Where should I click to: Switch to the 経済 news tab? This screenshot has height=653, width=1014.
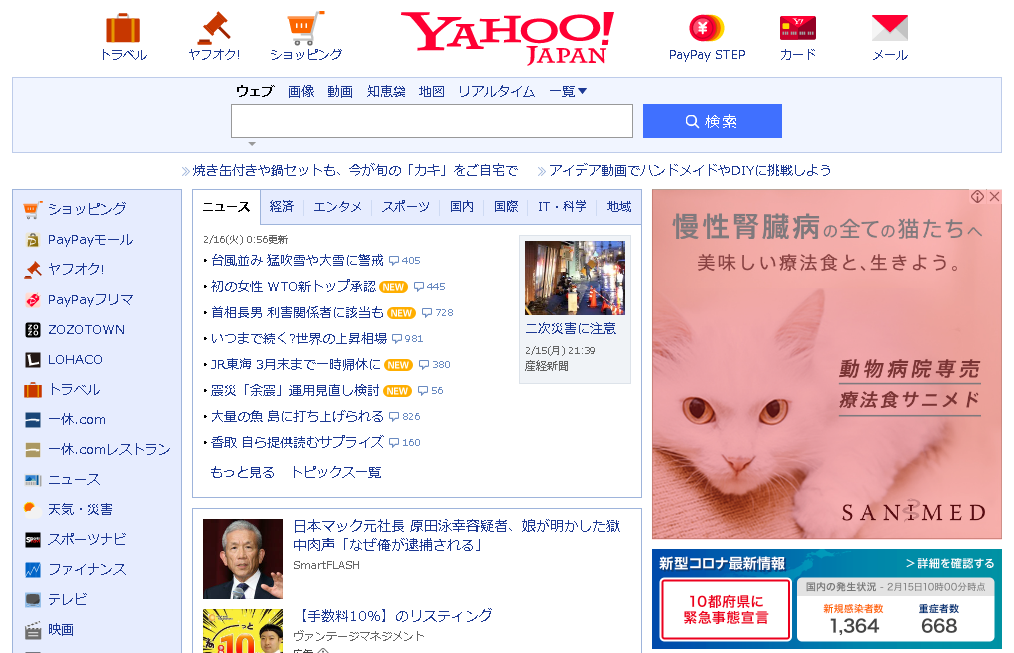[281, 206]
